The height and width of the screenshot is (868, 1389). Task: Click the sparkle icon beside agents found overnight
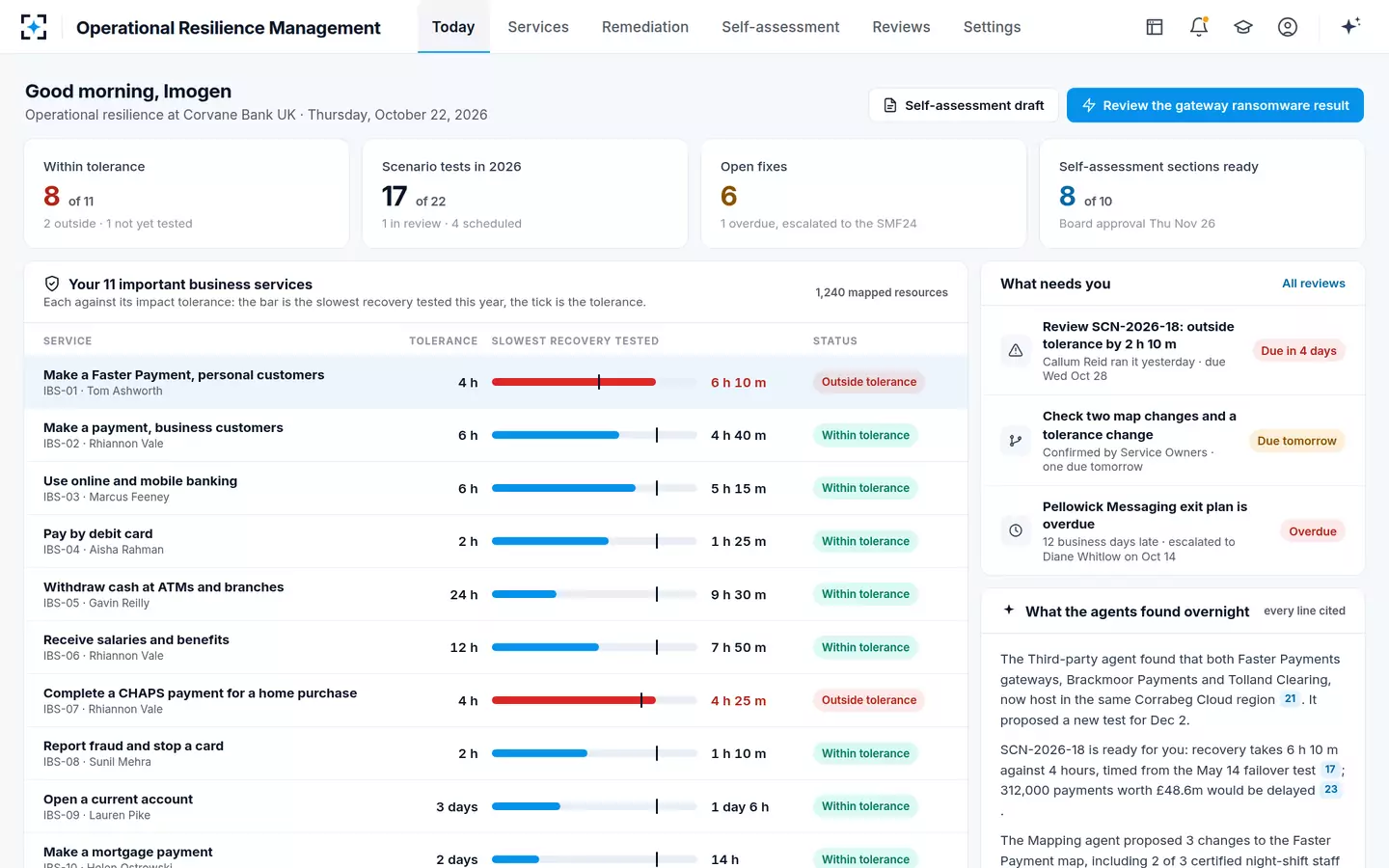pyautogui.click(x=1009, y=610)
